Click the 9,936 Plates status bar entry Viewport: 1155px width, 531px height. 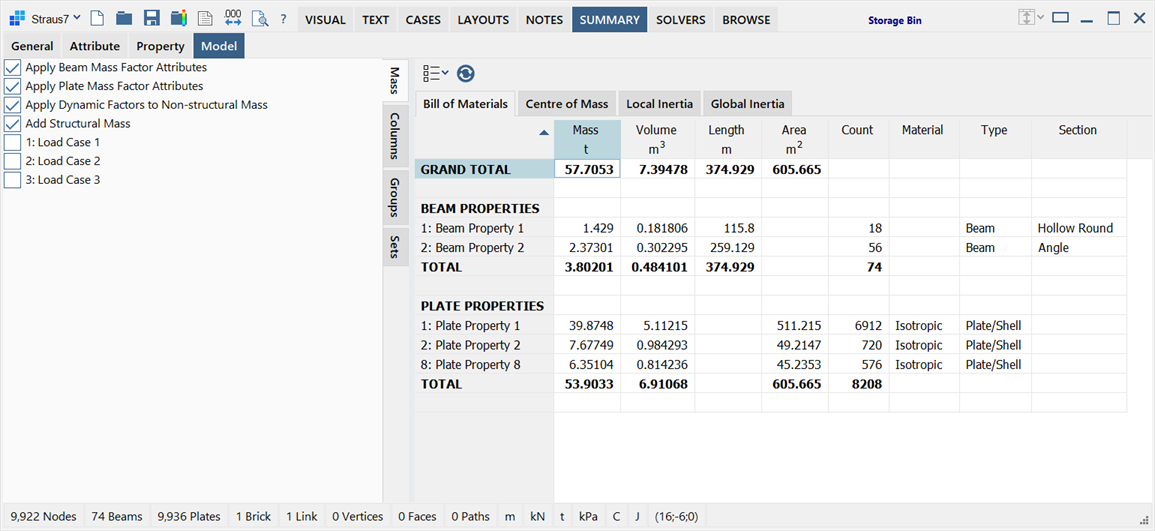click(189, 516)
